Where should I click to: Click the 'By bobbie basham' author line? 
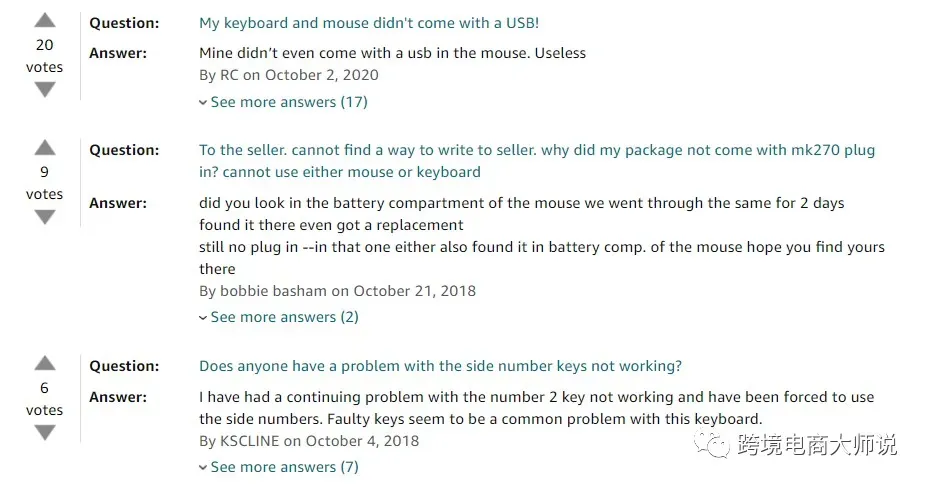tap(337, 291)
